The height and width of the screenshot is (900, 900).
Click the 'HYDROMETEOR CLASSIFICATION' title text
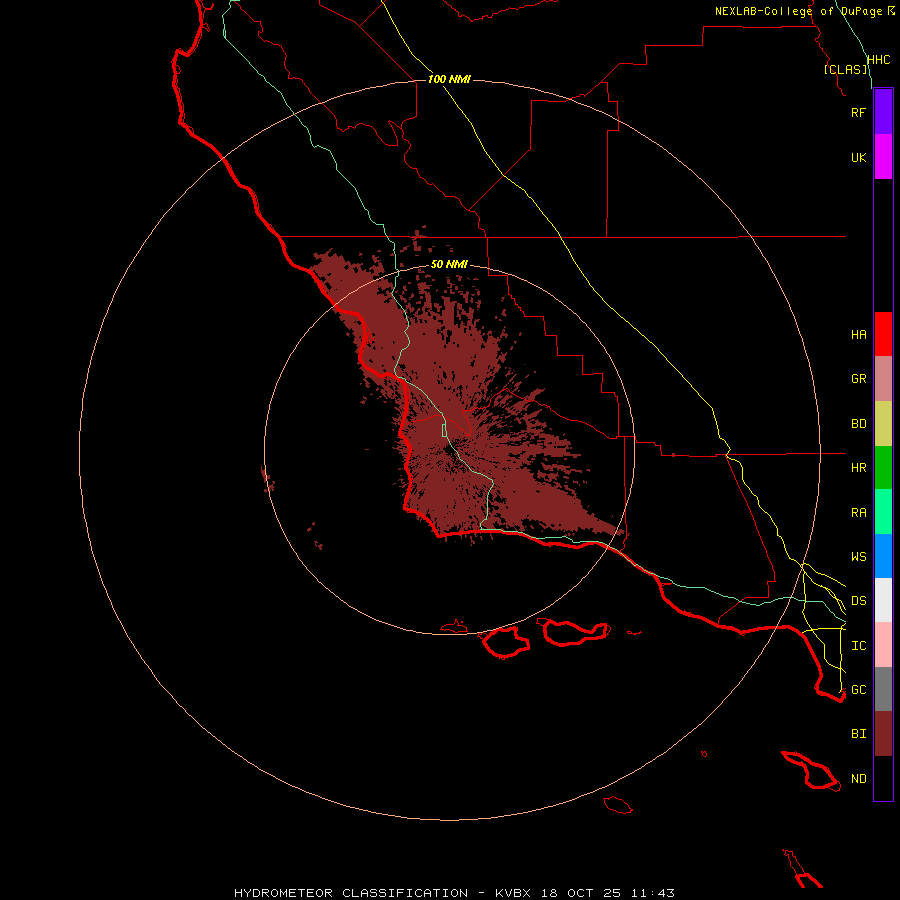pyautogui.click(x=351, y=893)
